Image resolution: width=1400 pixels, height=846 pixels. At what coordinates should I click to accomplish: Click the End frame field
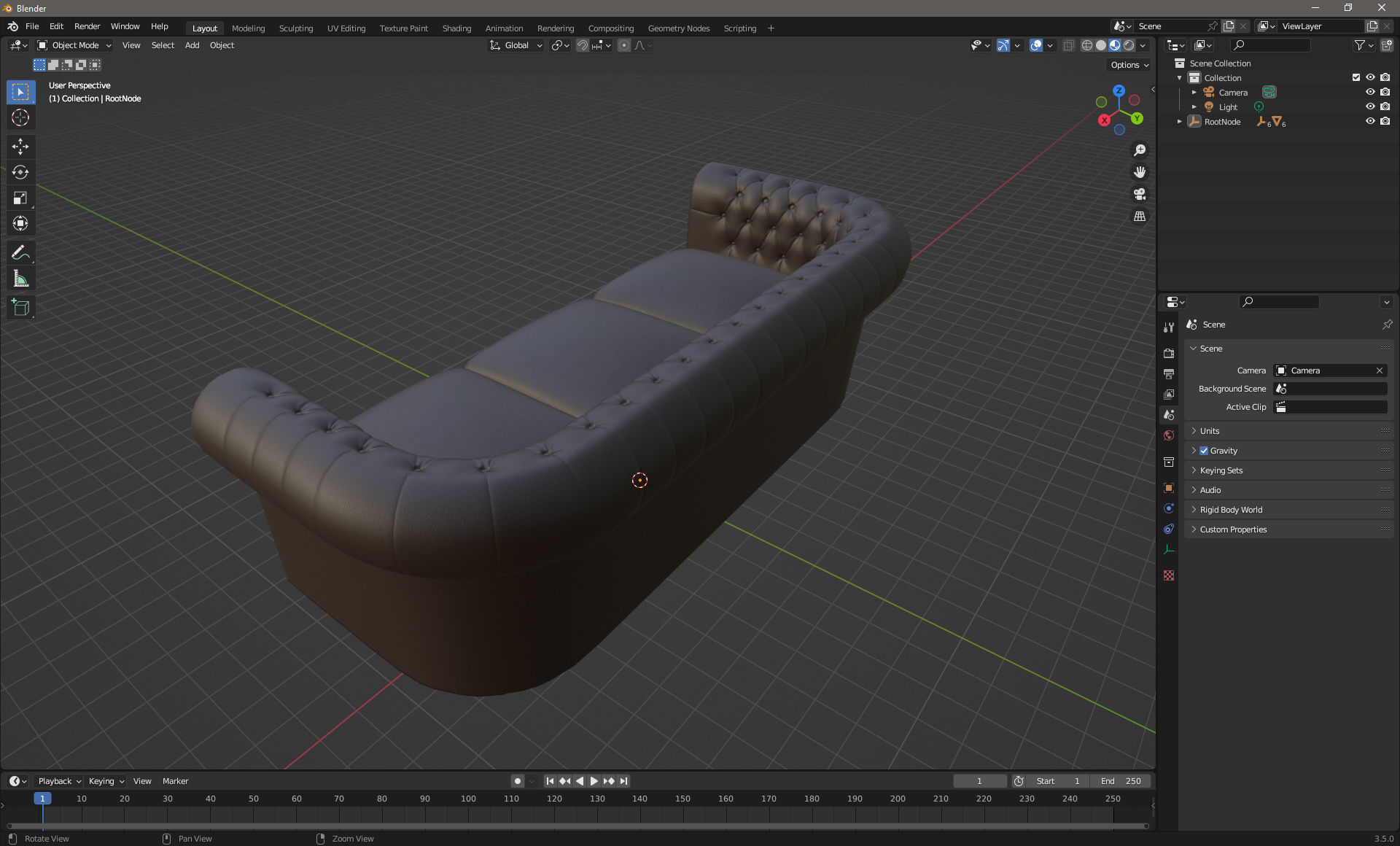(x=1121, y=781)
